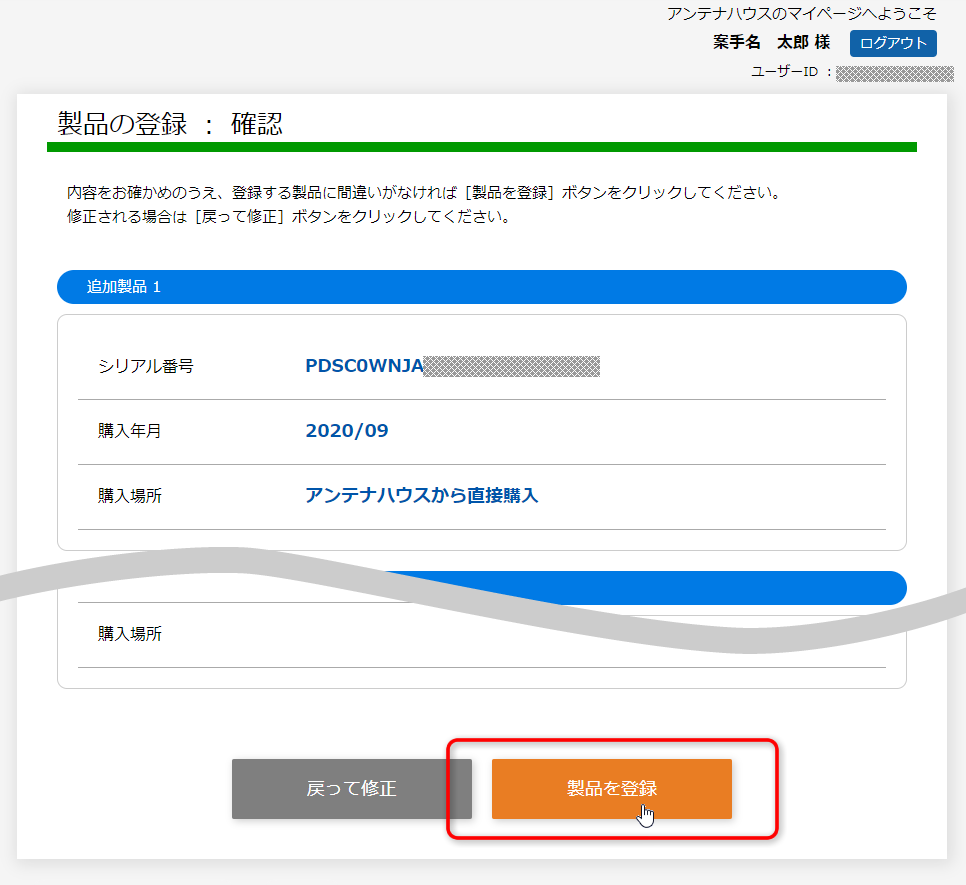Select the serial number PDSC0WNJA value
This screenshot has width=966, height=885.
pyautogui.click(x=360, y=366)
